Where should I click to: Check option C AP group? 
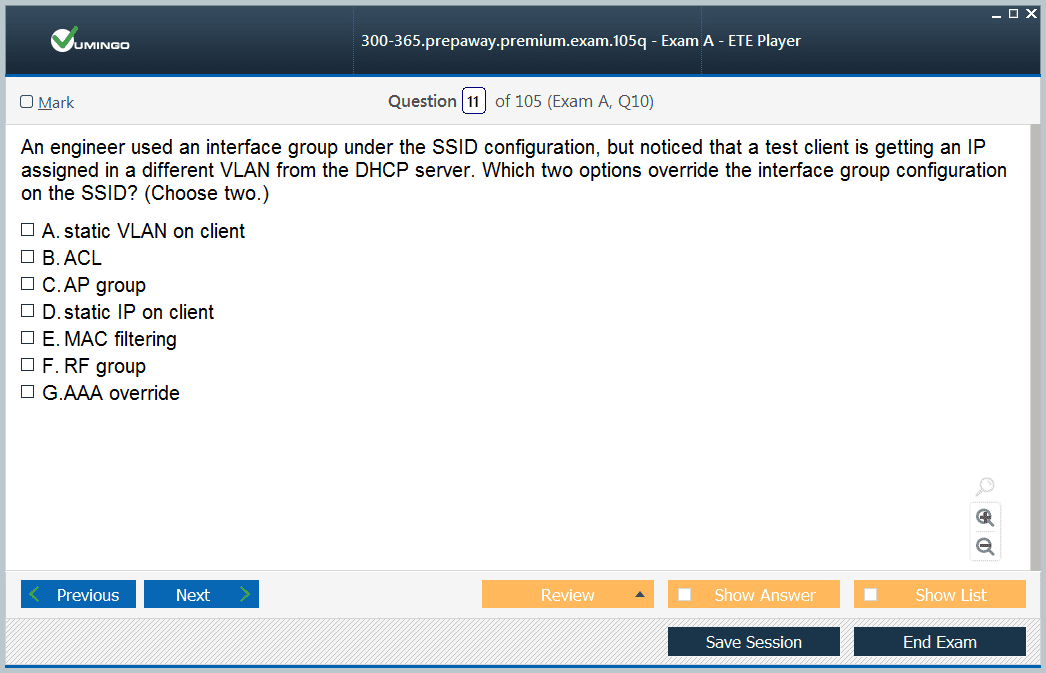click(x=27, y=283)
